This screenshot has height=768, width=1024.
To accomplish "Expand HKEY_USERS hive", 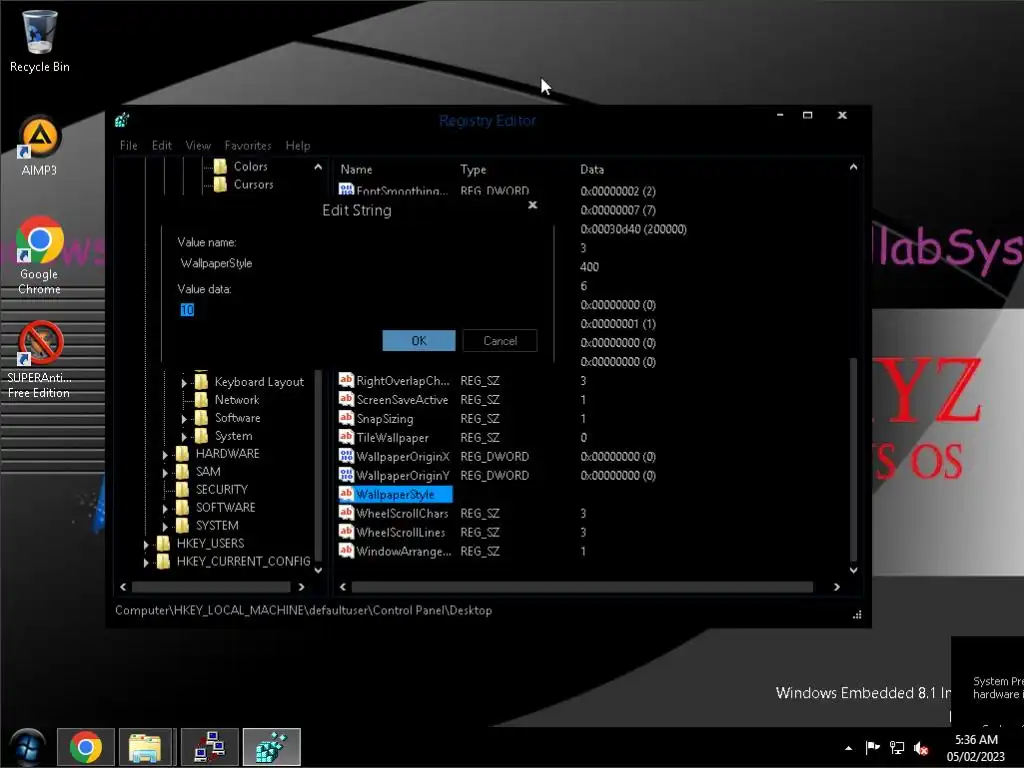I will 146,544.
